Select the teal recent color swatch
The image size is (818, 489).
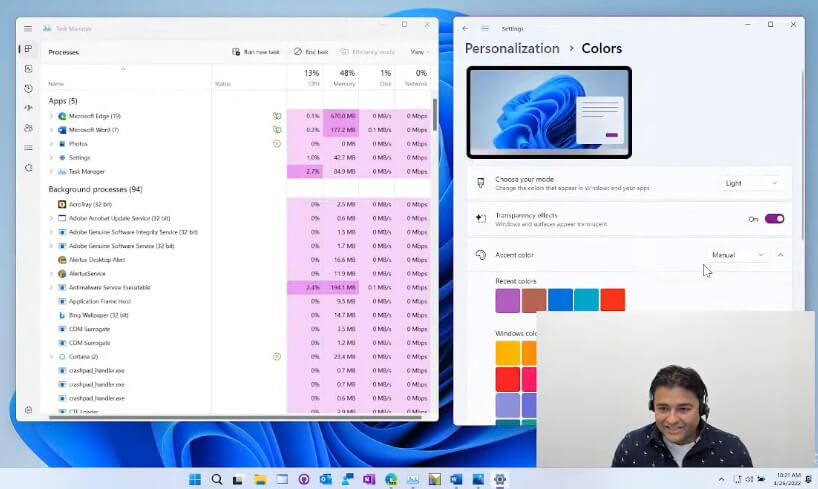[586, 300]
